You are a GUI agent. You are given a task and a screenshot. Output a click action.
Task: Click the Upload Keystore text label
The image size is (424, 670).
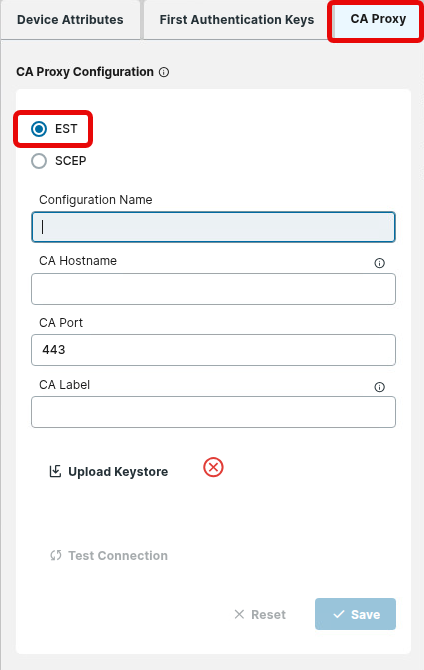118,472
